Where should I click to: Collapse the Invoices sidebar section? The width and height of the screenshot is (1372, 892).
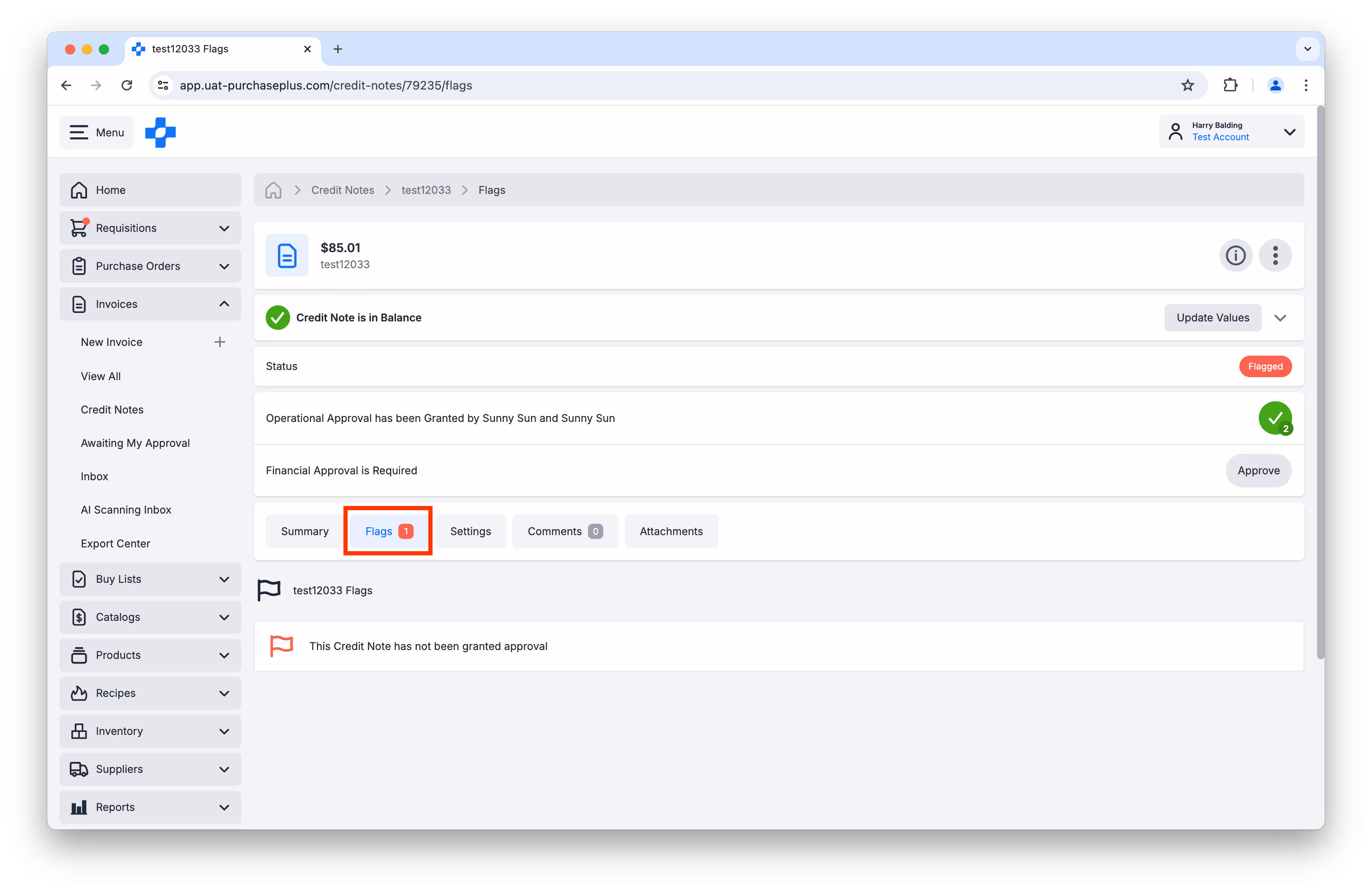point(224,304)
